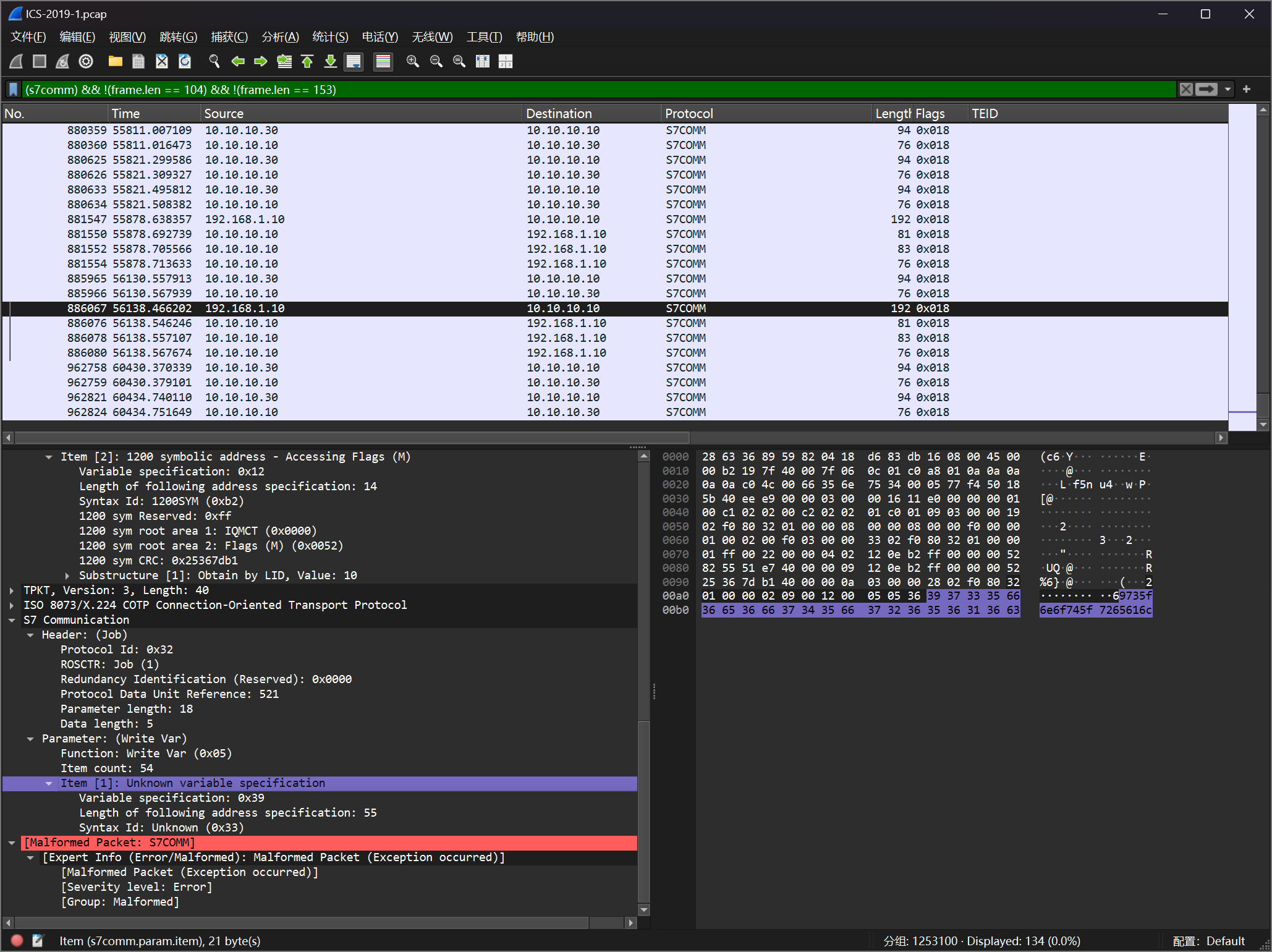Open the 视图(V) menu
The height and width of the screenshot is (952, 1272).
tap(127, 37)
